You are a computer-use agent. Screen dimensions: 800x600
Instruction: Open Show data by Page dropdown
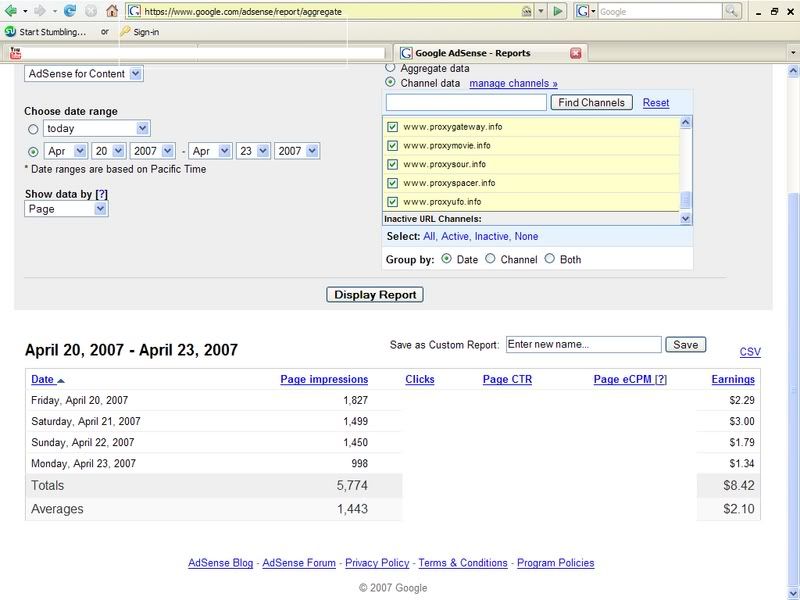coord(66,209)
